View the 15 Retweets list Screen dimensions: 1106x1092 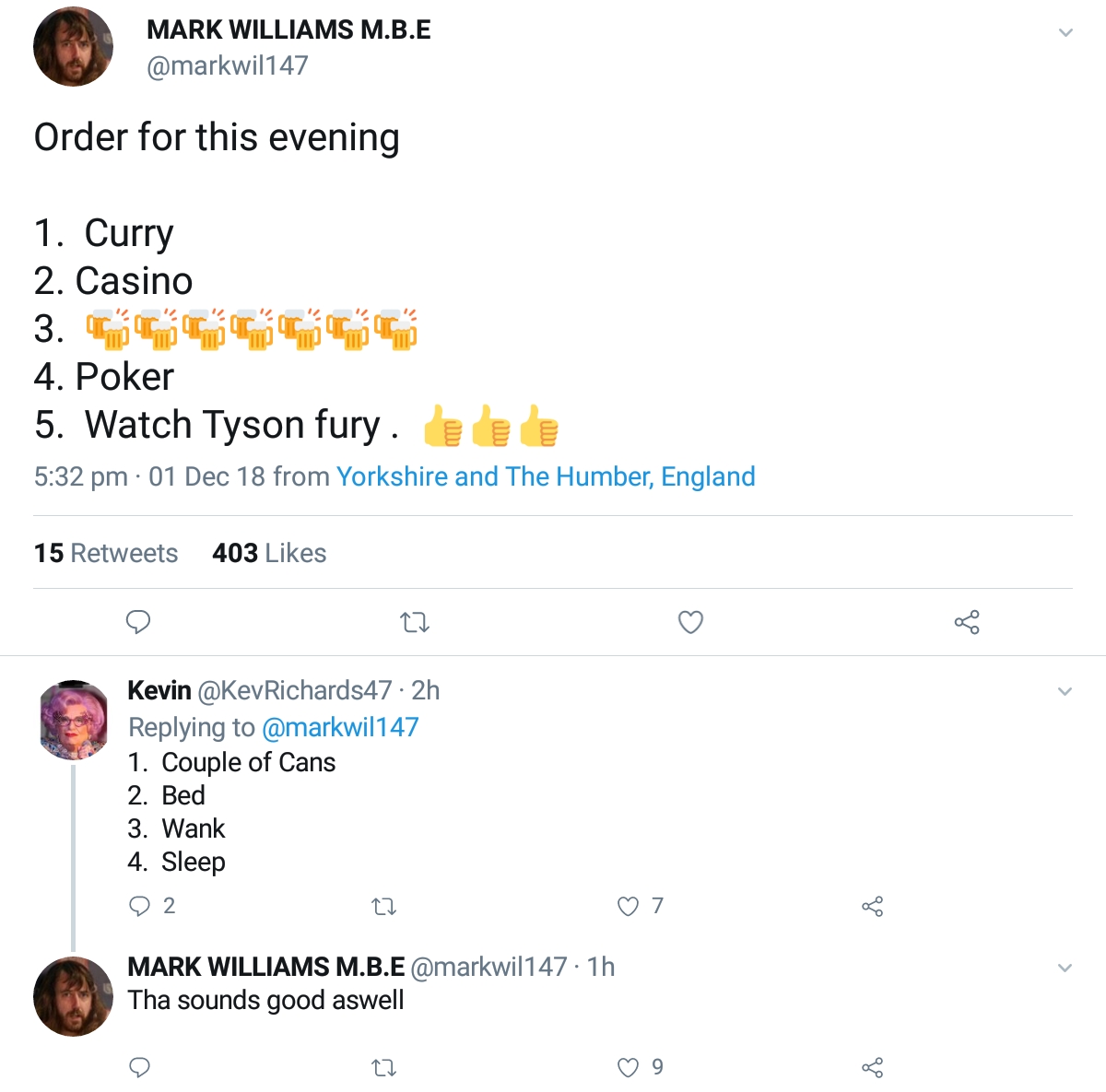(106, 553)
